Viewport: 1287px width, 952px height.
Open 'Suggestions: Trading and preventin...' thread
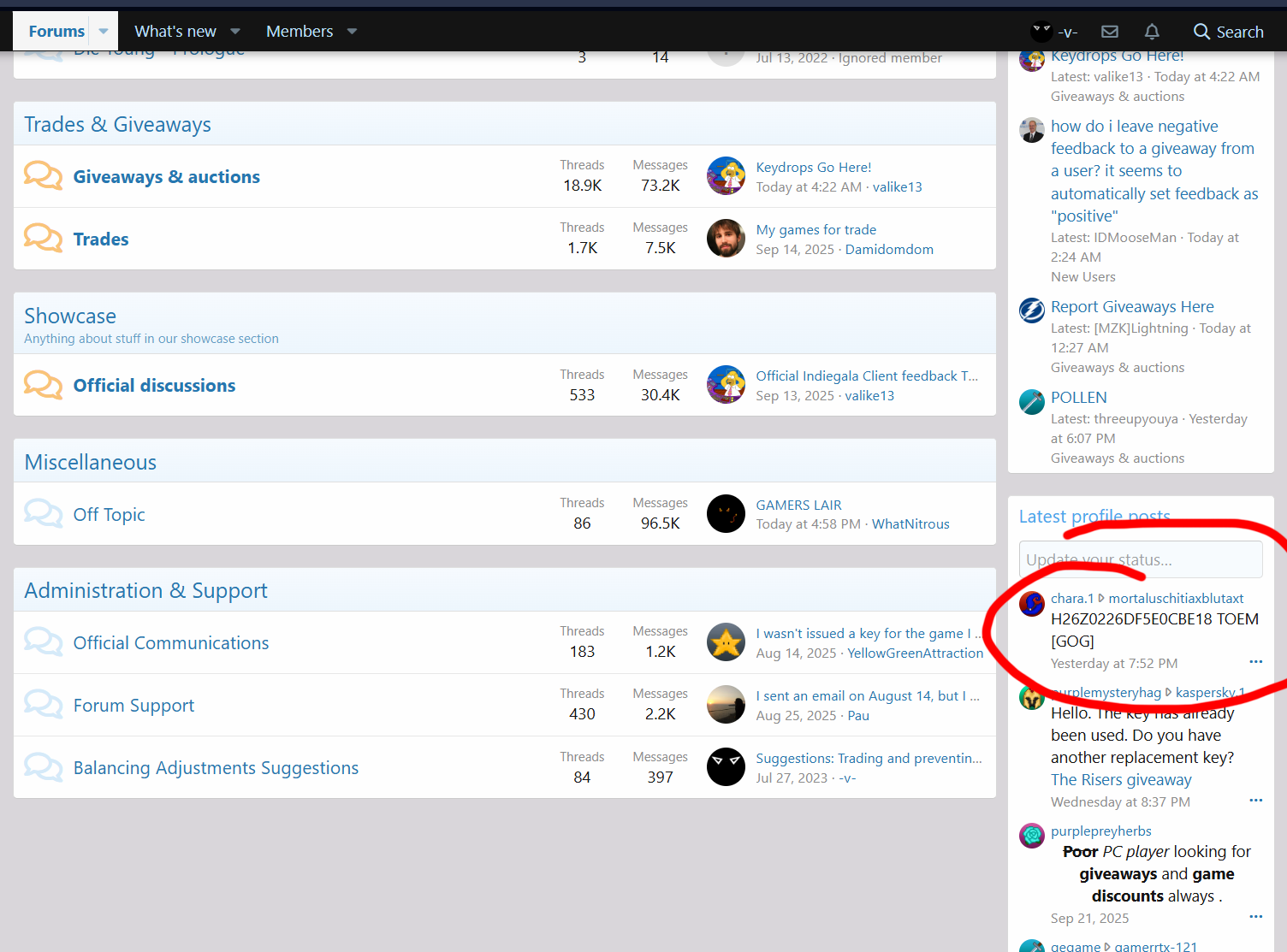[x=869, y=758]
